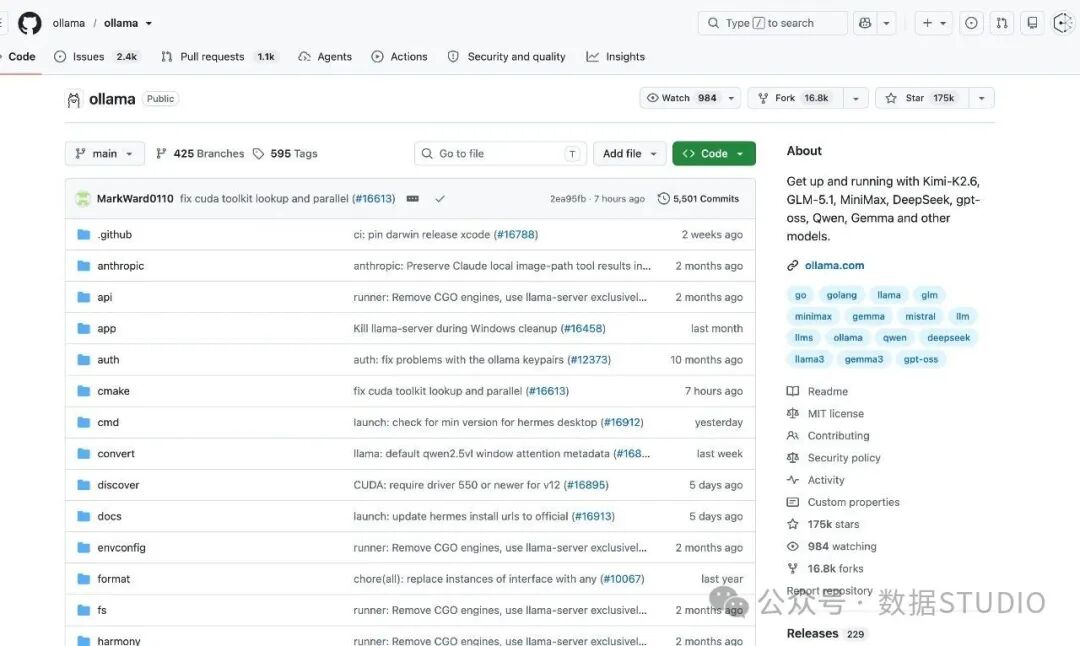Open the Agents tab
1080x646 pixels.
pos(325,56)
